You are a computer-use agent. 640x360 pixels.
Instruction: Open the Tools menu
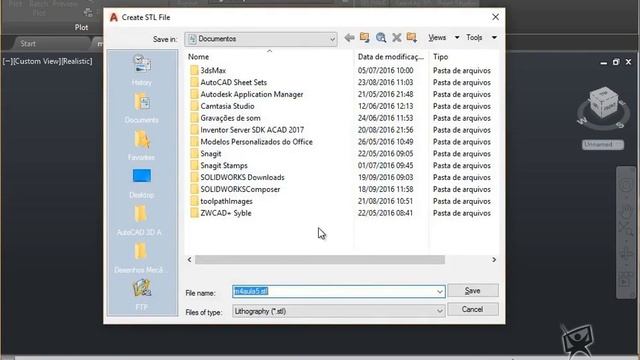pyautogui.click(x=474, y=38)
